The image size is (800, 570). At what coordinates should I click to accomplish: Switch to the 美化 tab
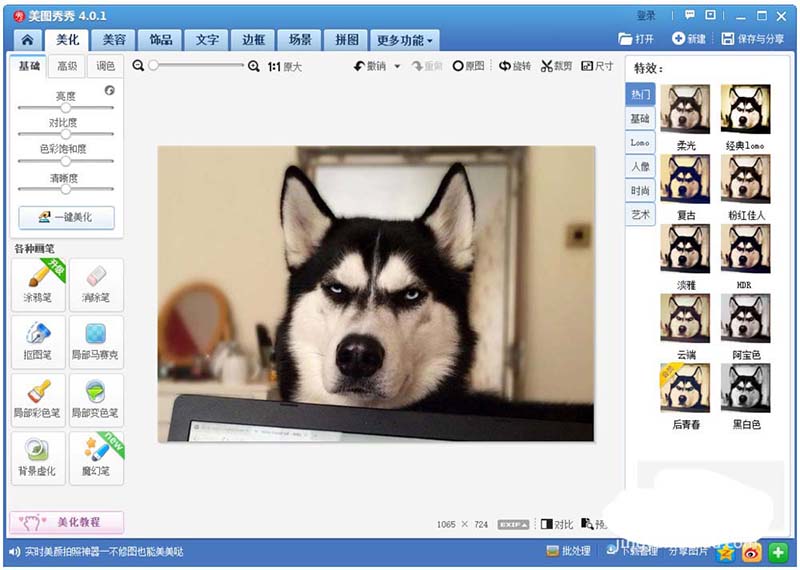[x=67, y=40]
